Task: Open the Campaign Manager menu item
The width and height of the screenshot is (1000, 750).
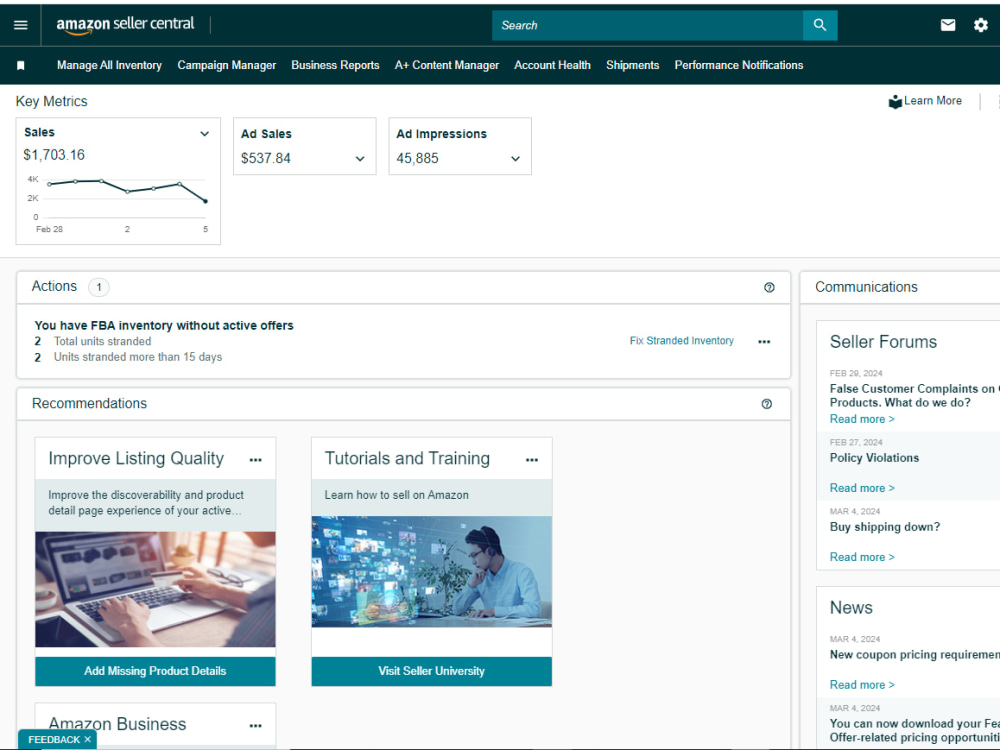Action: (x=226, y=65)
